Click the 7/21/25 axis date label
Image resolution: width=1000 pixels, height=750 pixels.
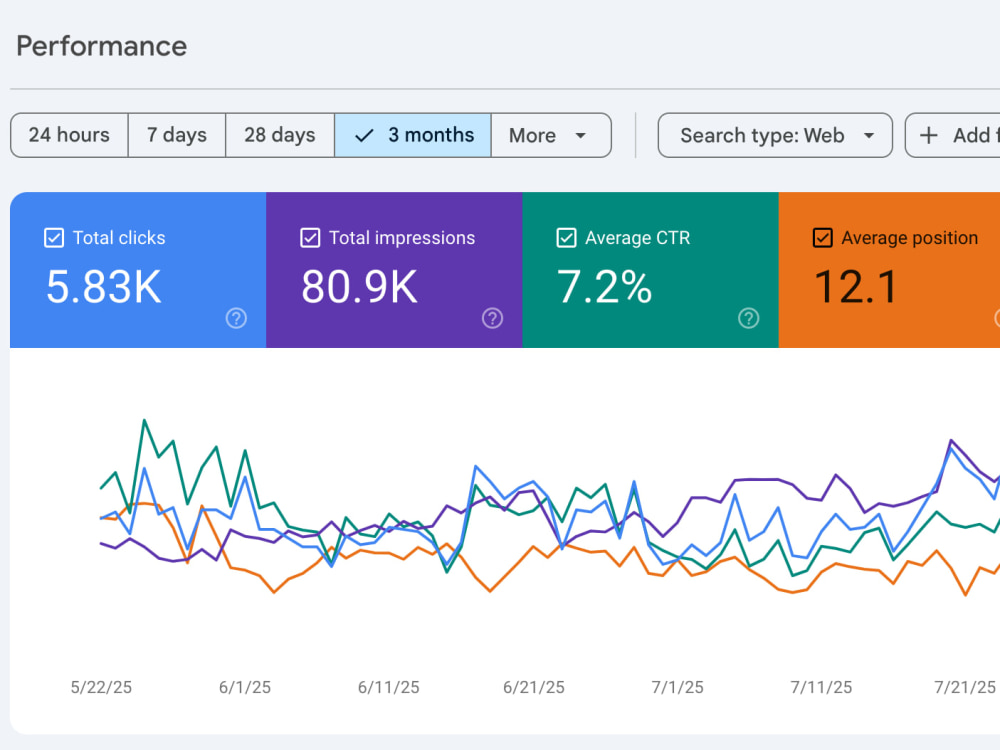pyautogui.click(x=965, y=688)
